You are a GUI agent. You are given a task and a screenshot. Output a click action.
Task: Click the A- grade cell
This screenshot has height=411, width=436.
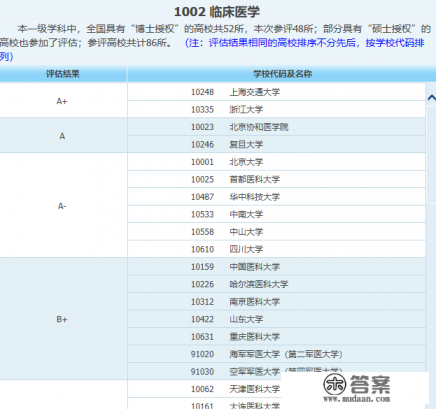coord(63,205)
